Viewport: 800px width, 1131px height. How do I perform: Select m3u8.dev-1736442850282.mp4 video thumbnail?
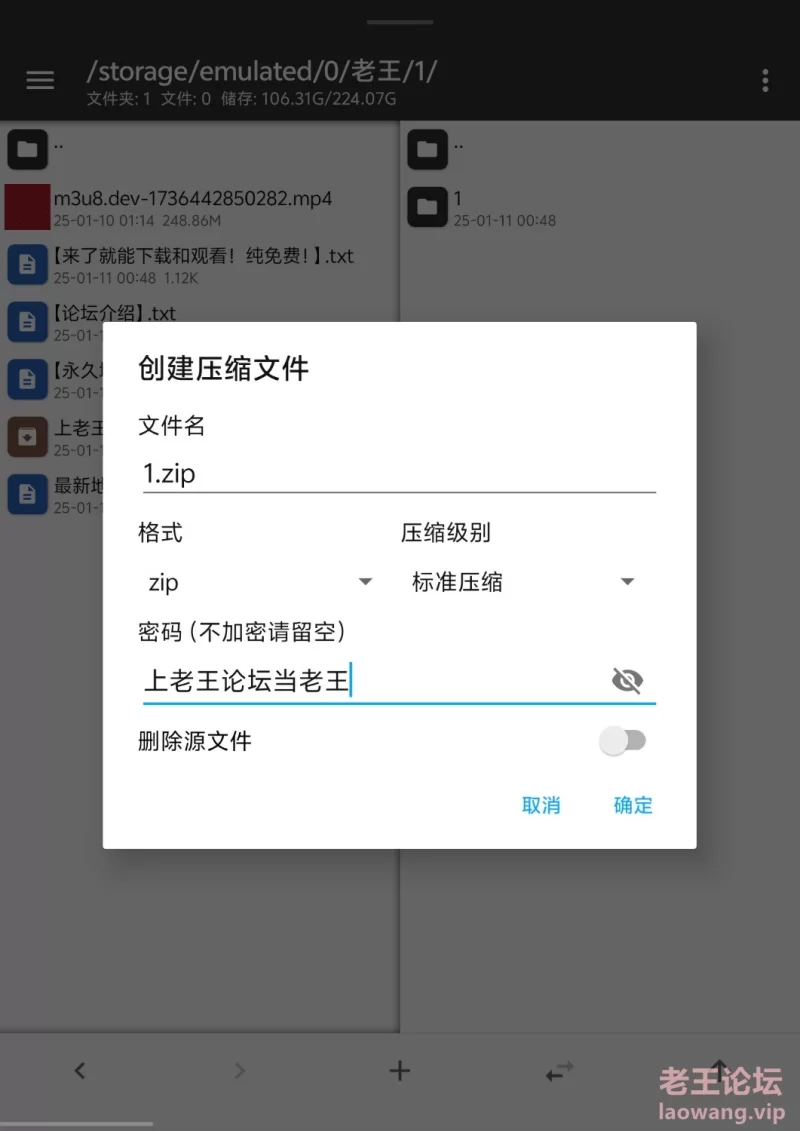pyautogui.click(x=27, y=207)
